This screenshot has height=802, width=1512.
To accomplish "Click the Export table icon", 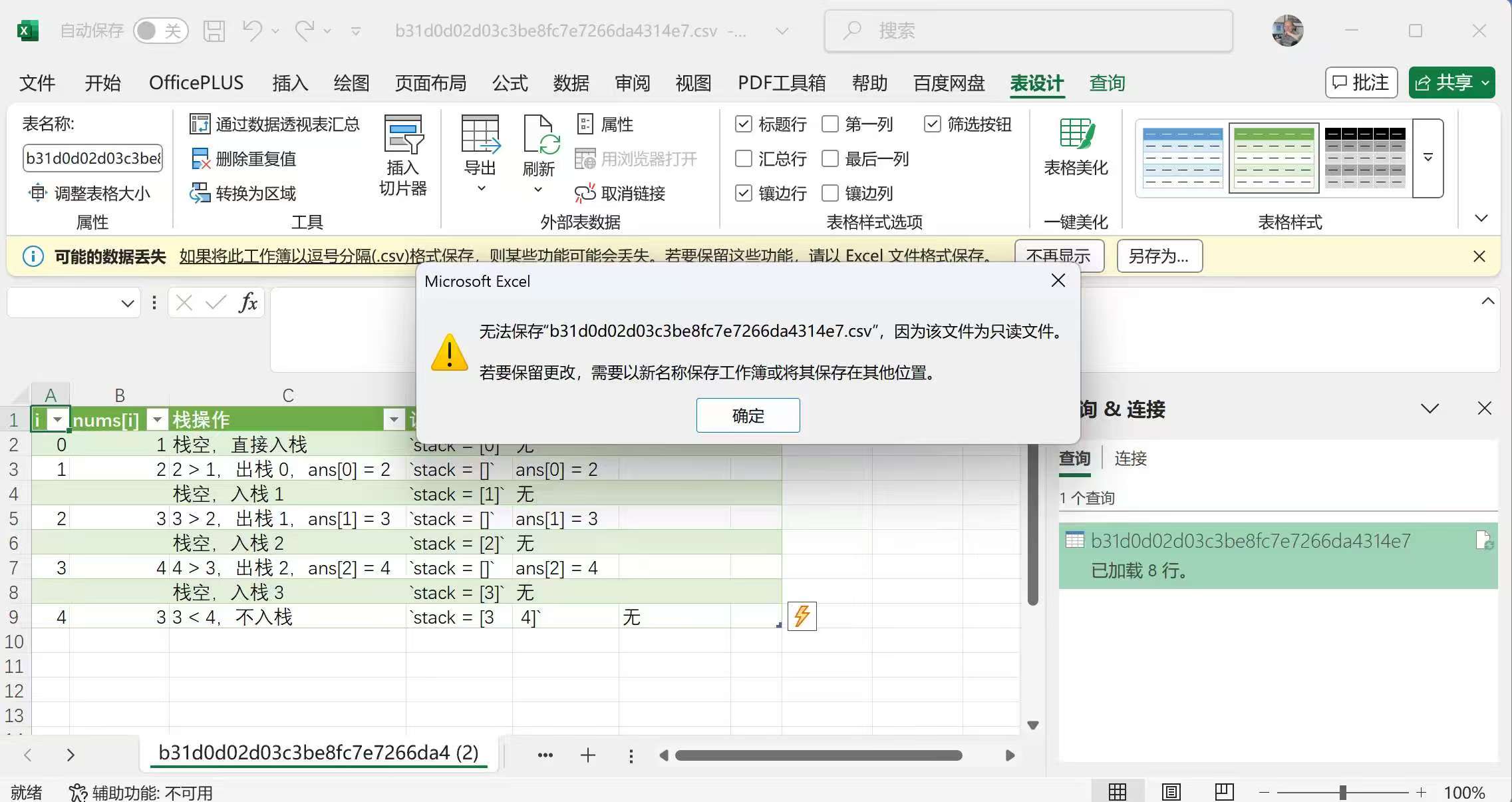I will [480, 135].
